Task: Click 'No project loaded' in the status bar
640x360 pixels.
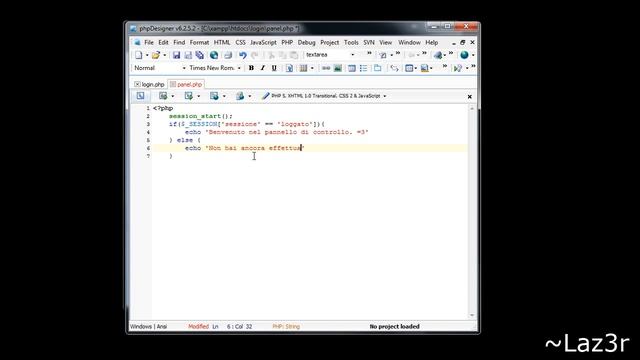Action: 394,327
